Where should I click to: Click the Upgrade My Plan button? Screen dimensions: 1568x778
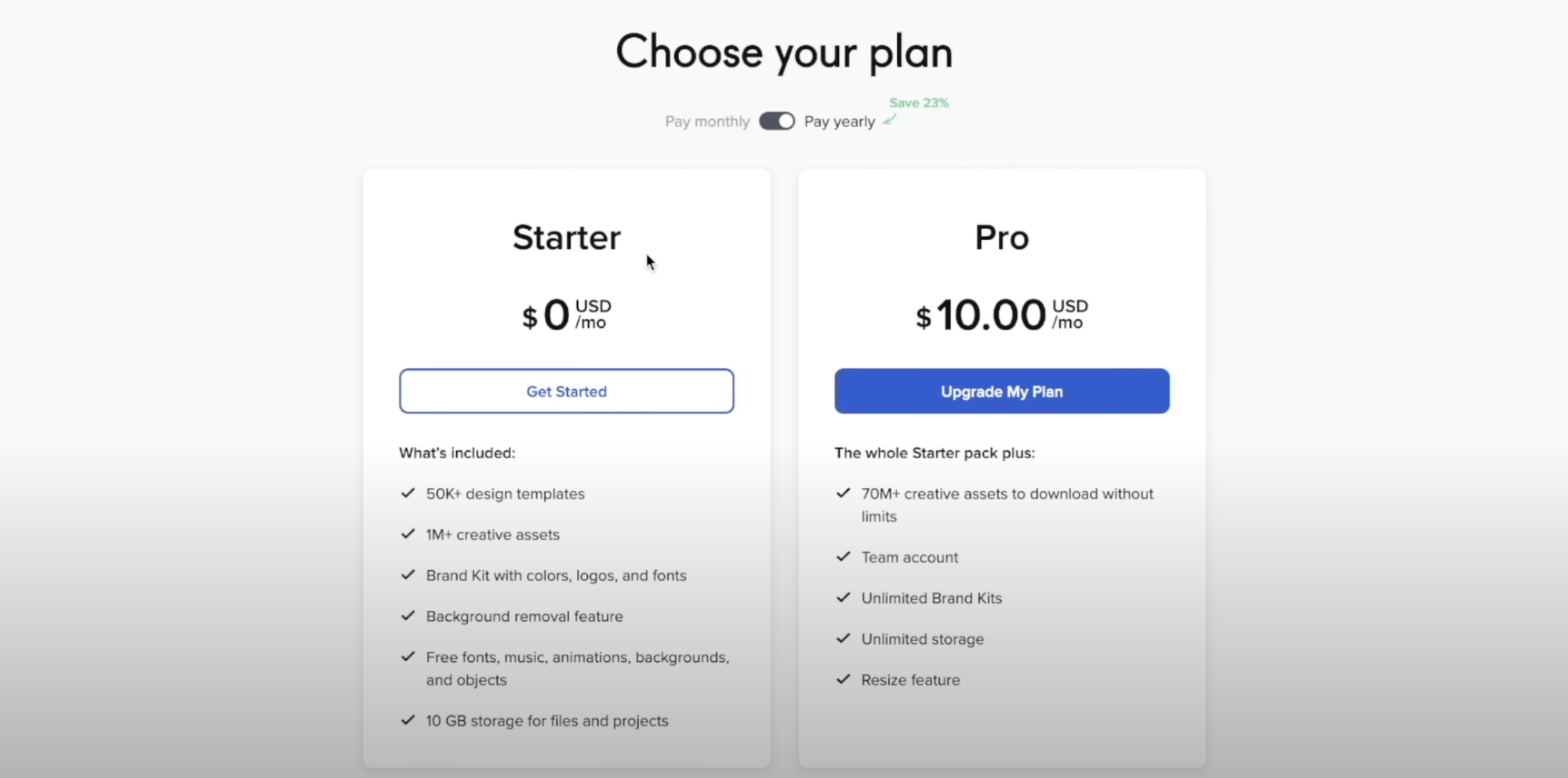pyautogui.click(x=1001, y=391)
